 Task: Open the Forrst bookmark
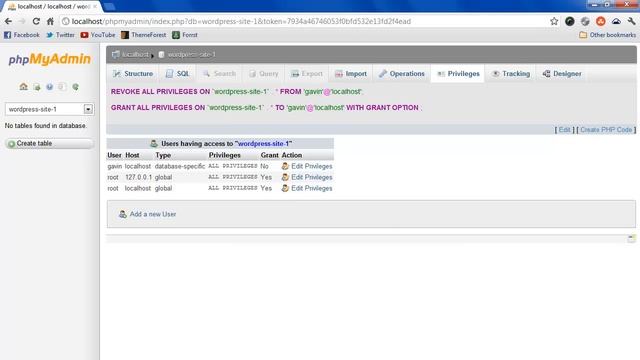click(185, 35)
